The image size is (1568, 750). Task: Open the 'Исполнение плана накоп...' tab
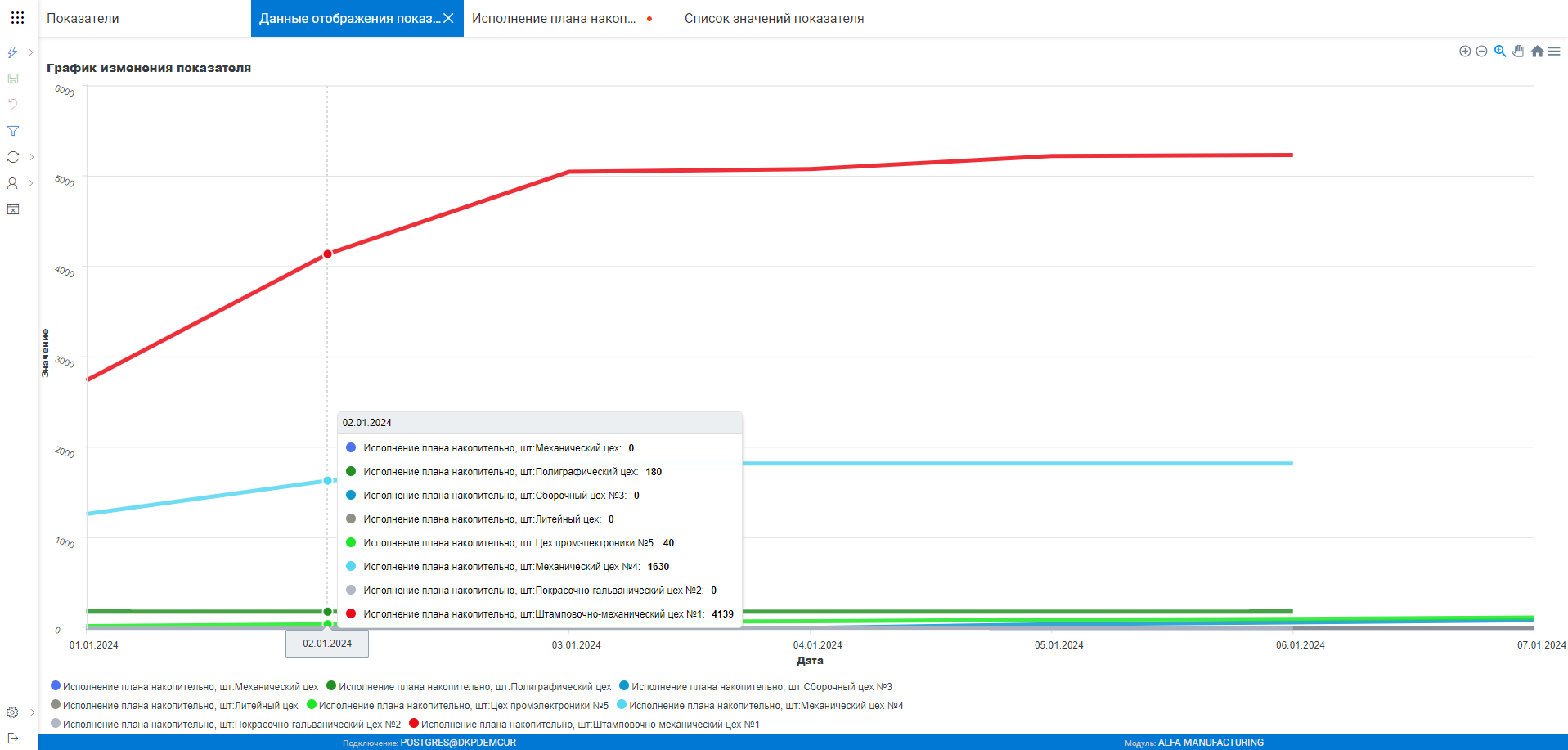[x=554, y=18]
